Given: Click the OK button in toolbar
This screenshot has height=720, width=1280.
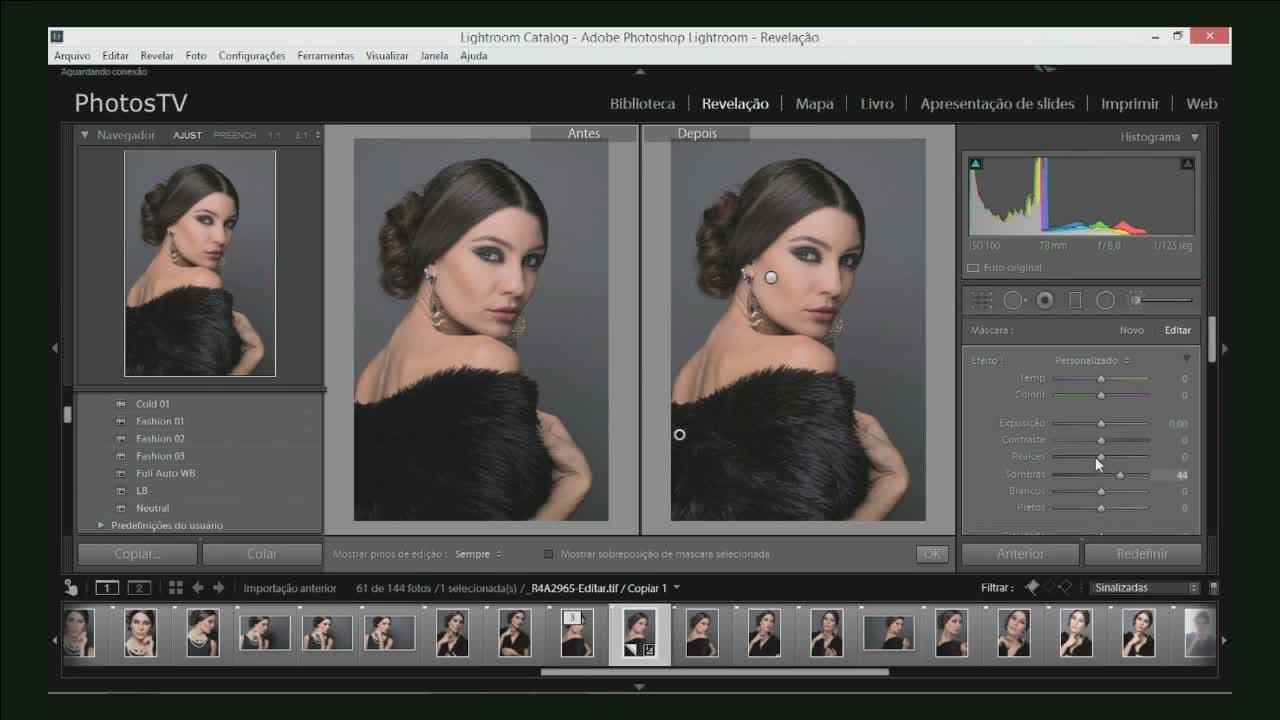Looking at the screenshot, I should [x=932, y=554].
